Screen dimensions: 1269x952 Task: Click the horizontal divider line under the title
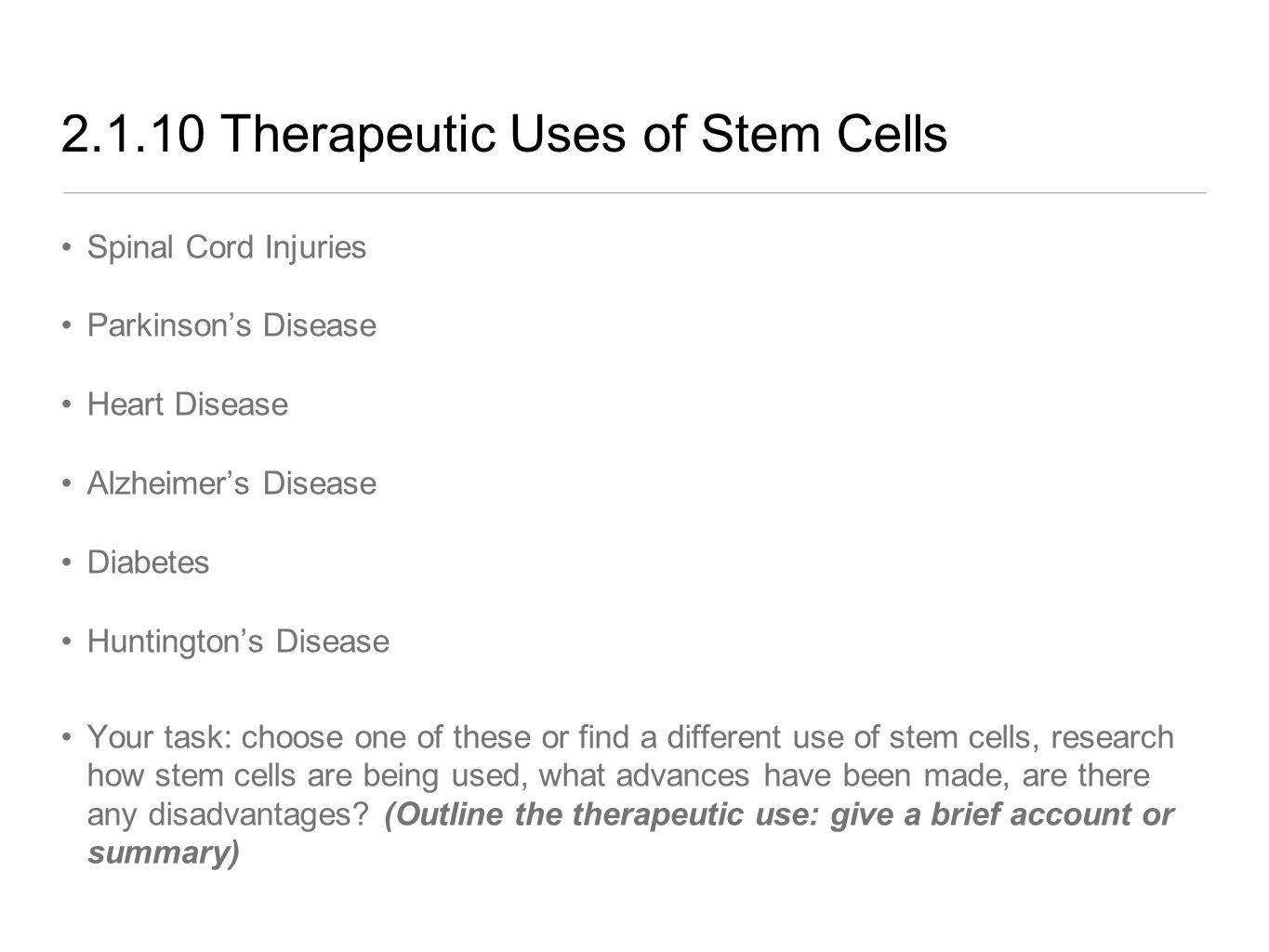(634, 192)
